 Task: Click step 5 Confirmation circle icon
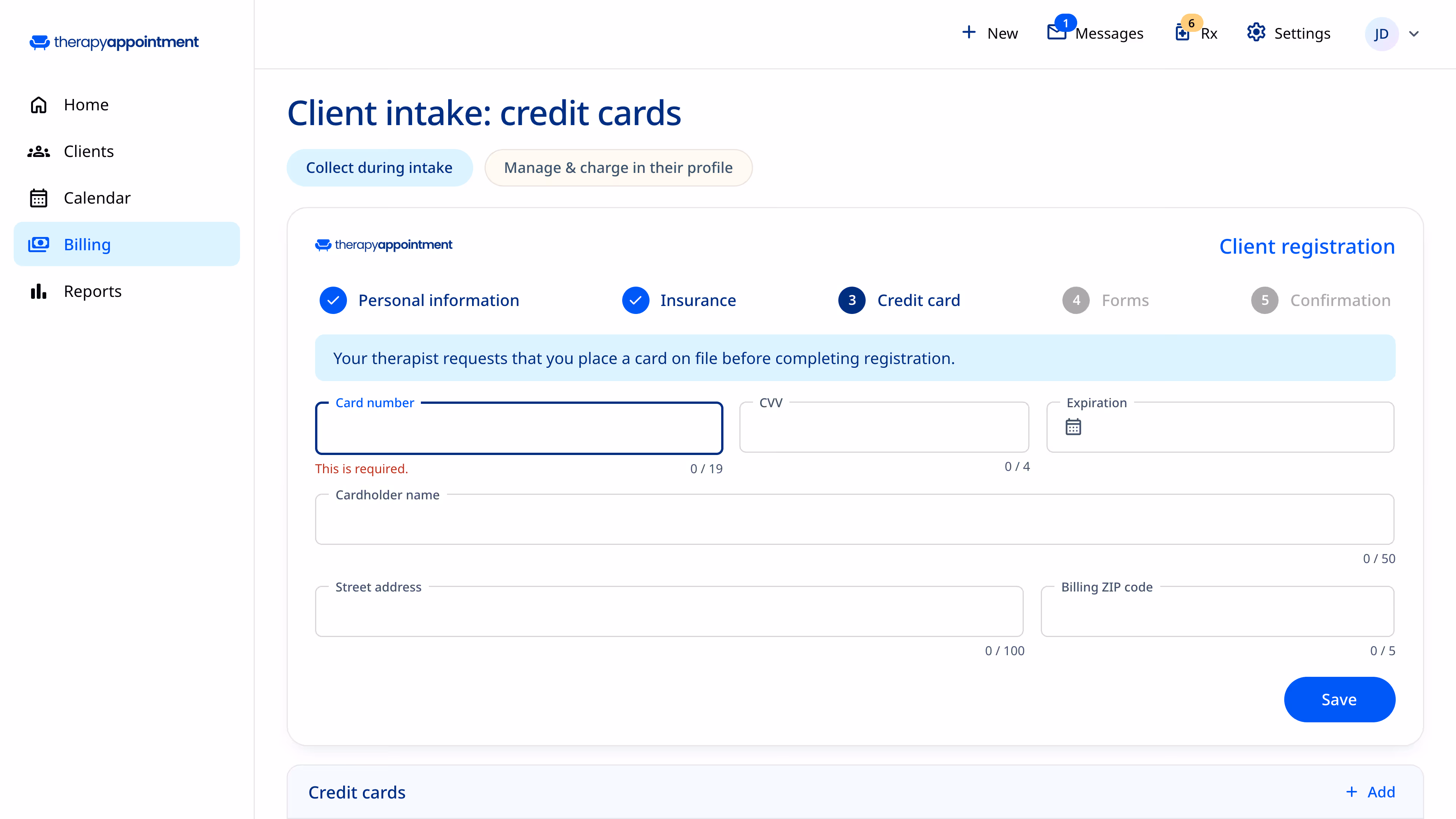[x=1265, y=300]
